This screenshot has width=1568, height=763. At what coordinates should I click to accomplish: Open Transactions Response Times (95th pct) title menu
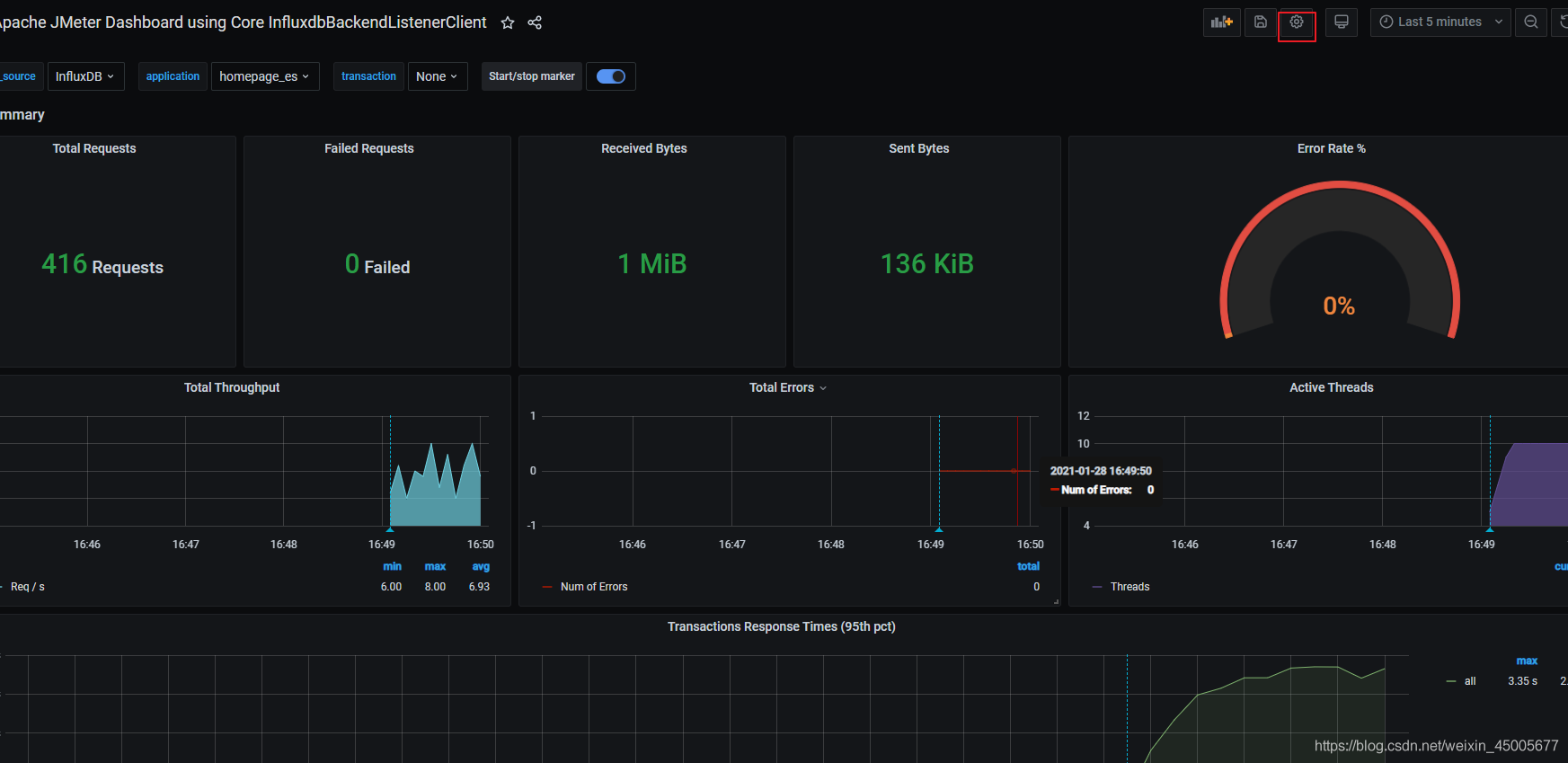pos(782,626)
